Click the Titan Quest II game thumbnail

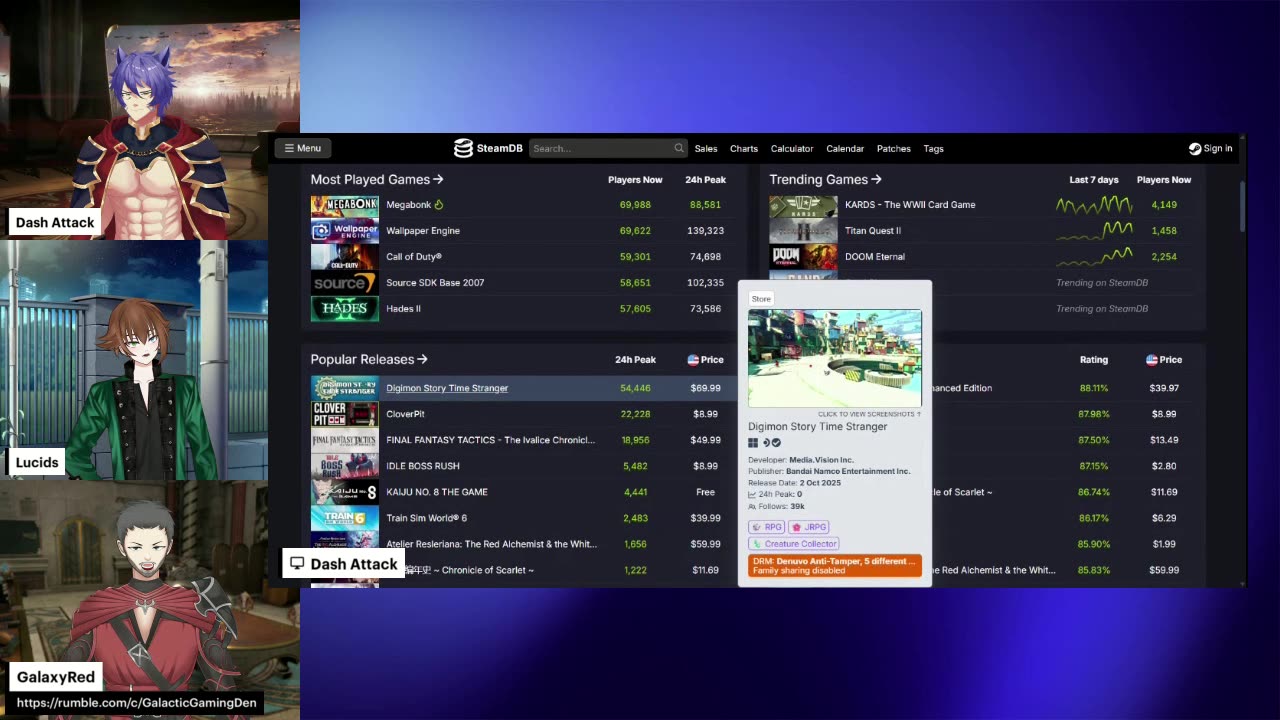(803, 231)
